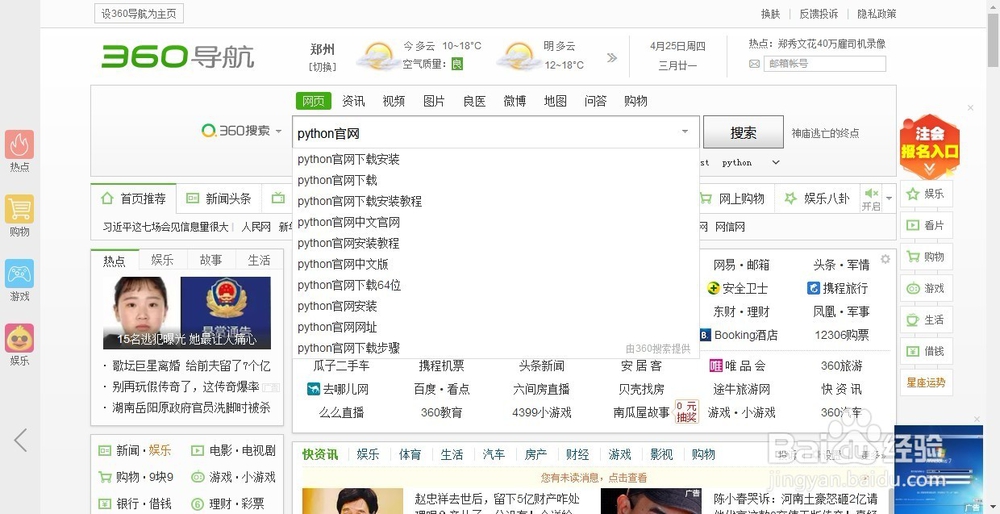Image resolution: width=1000 pixels, height=514 pixels.
Task: Close the 注会报名入口 floating ad
Action: point(970,108)
